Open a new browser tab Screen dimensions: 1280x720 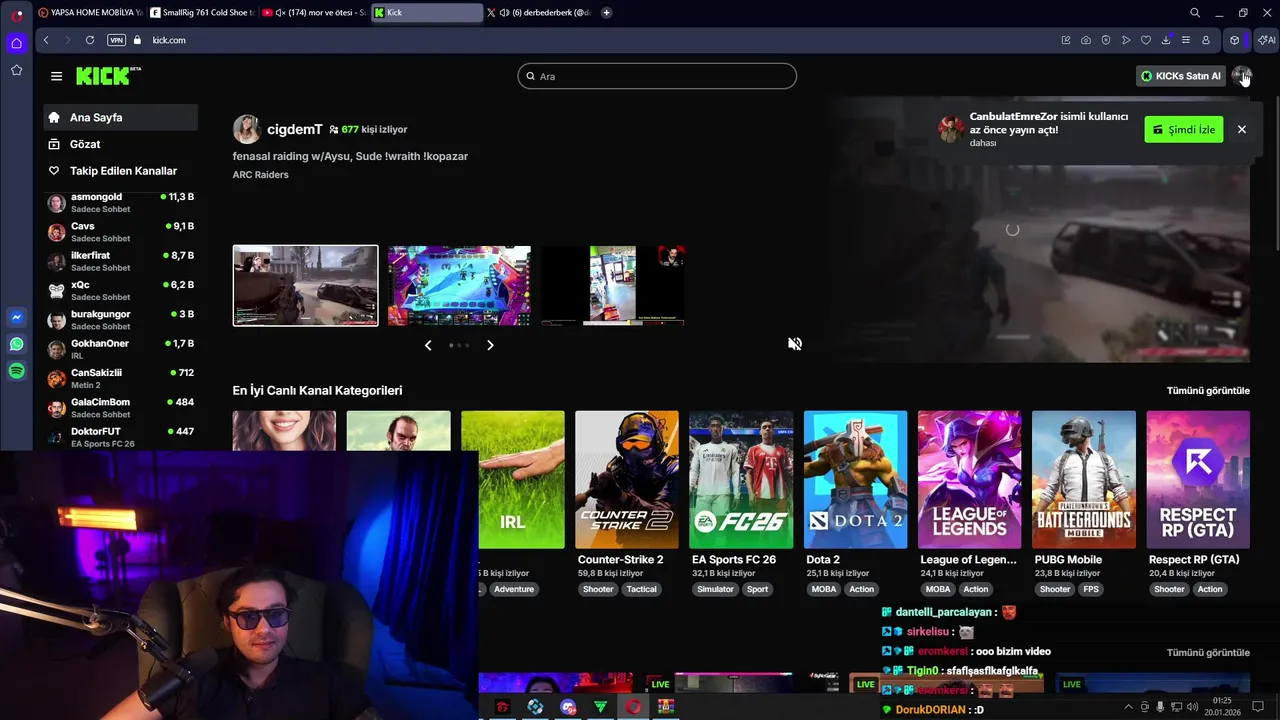[606, 13]
